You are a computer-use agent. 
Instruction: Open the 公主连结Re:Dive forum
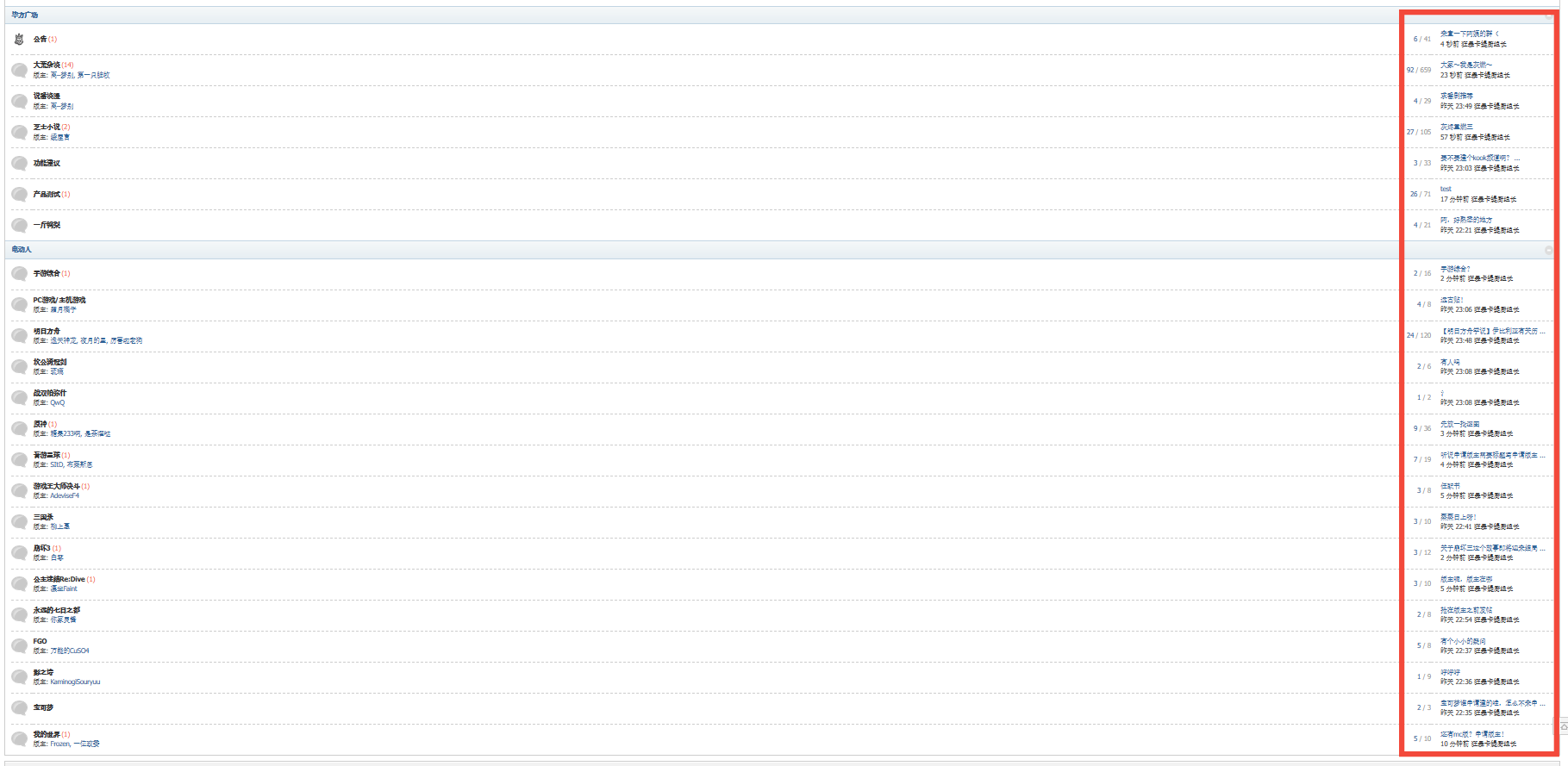coord(59,579)
